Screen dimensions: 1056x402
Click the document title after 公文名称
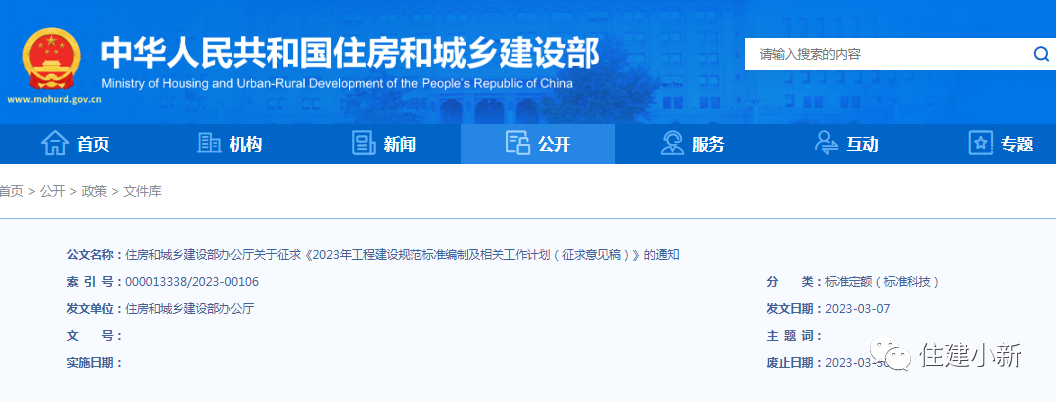pyautogui.click(x=403, y=255)
